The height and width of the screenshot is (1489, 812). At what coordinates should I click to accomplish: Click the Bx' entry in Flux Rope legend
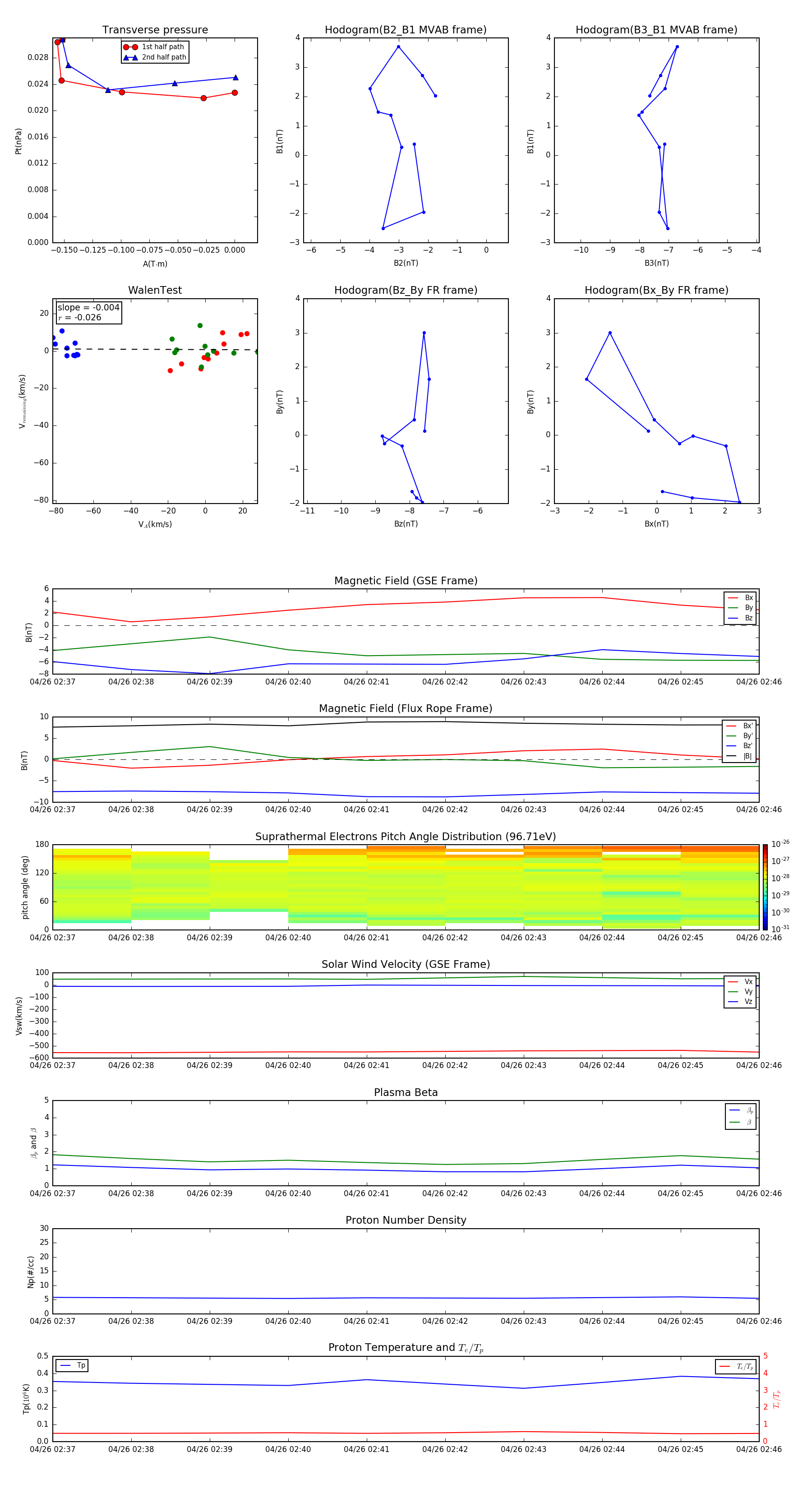740,726
